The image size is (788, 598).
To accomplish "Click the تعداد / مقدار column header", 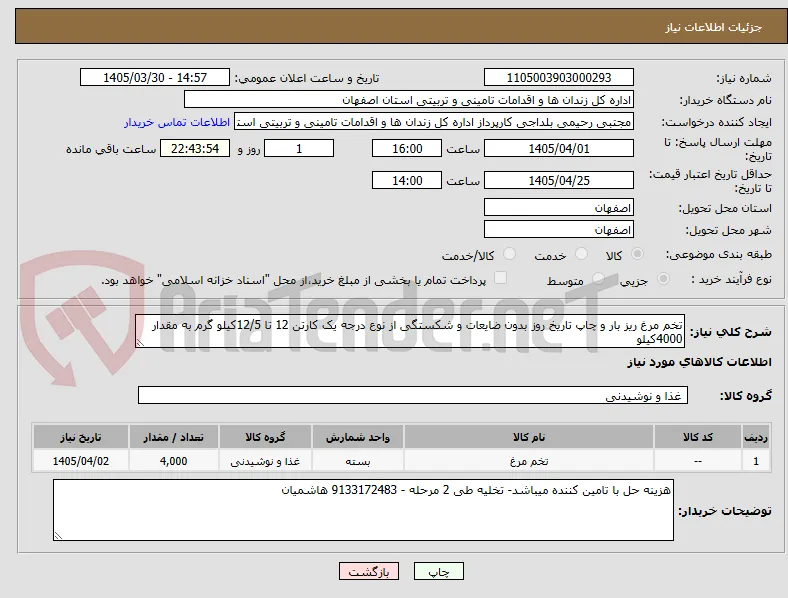I will [x=174, y=437].
